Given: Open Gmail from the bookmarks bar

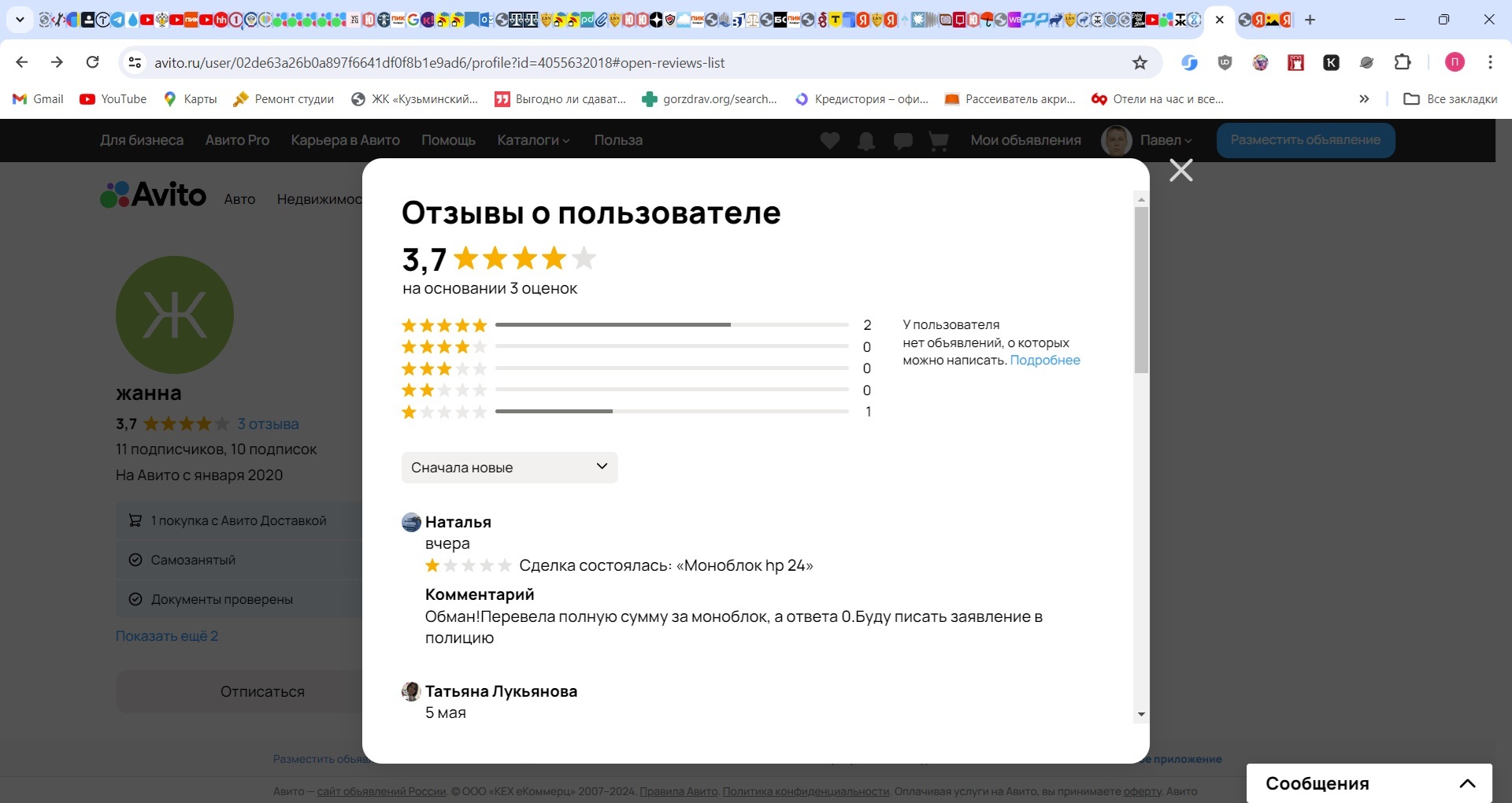Looking at the screenshot, I should (x=36, y=99).
